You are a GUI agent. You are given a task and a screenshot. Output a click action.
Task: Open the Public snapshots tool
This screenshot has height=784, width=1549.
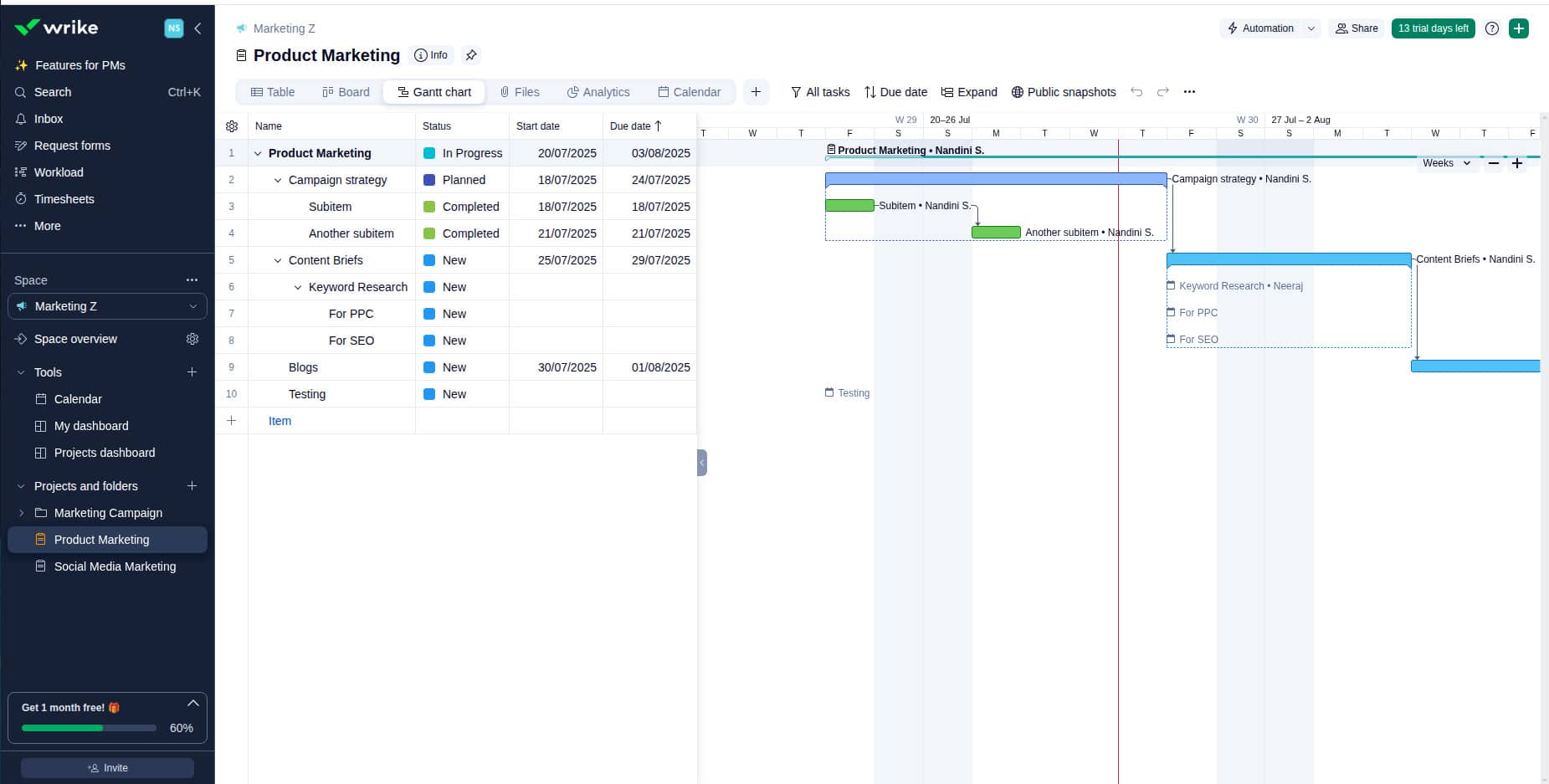(x=1064, y=92)
